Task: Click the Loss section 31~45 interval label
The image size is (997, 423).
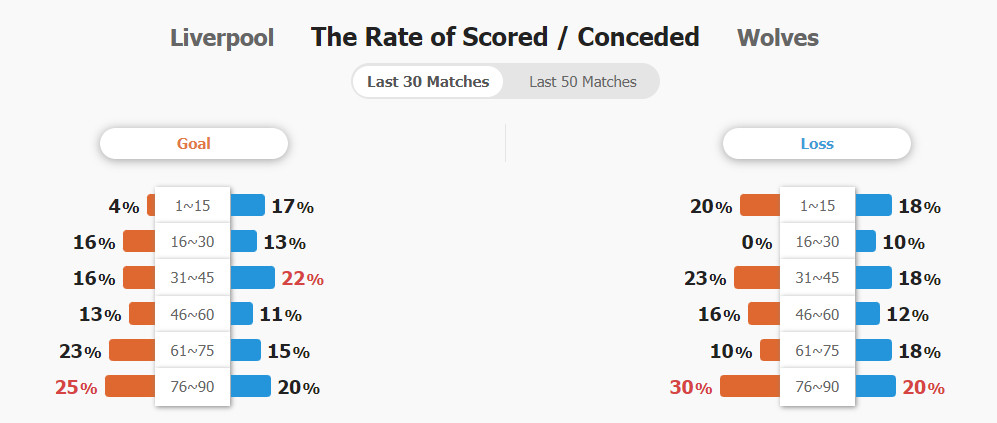Action: [x=817, y=278]
